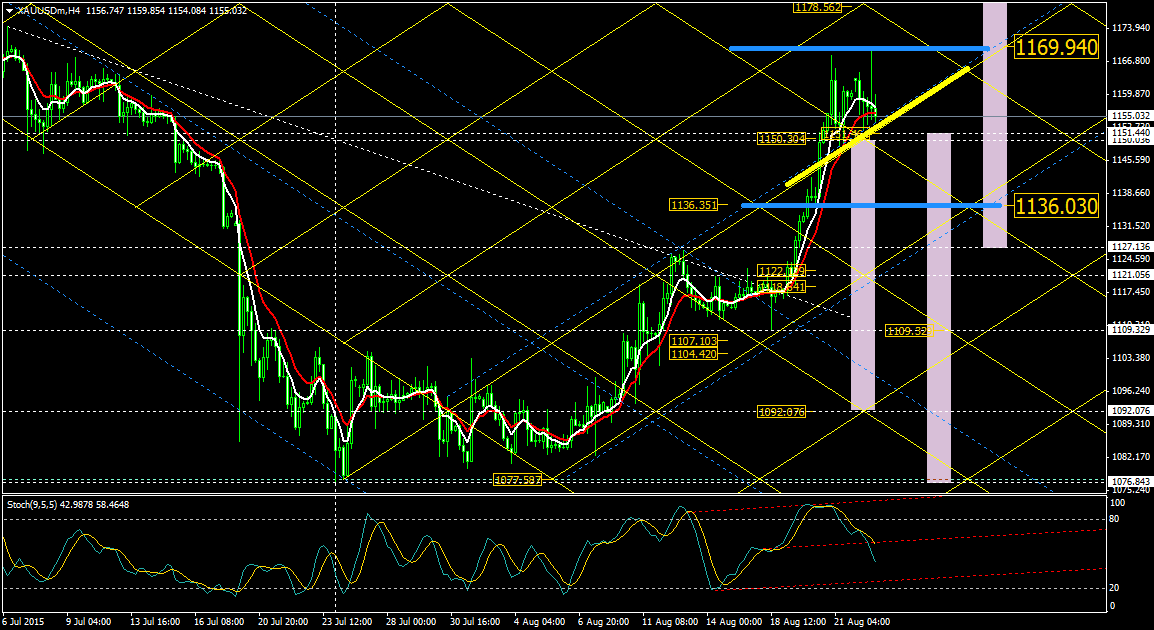Click the 1131.520 price-axis value
This screenshot has height=630, width=1154.
(x=1130, y=226)
